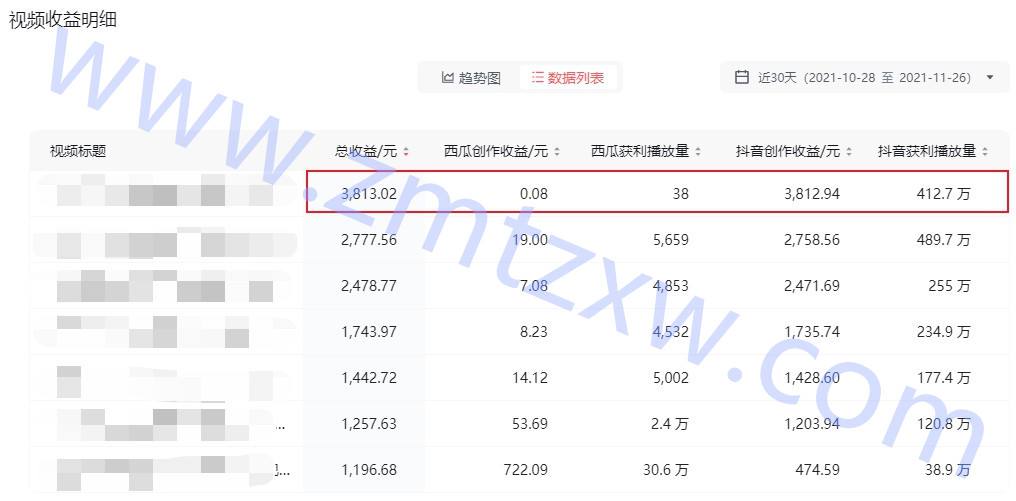Select total revenue cell 2,478.77
Screen dimensions: 1016x501
[369, 286]
